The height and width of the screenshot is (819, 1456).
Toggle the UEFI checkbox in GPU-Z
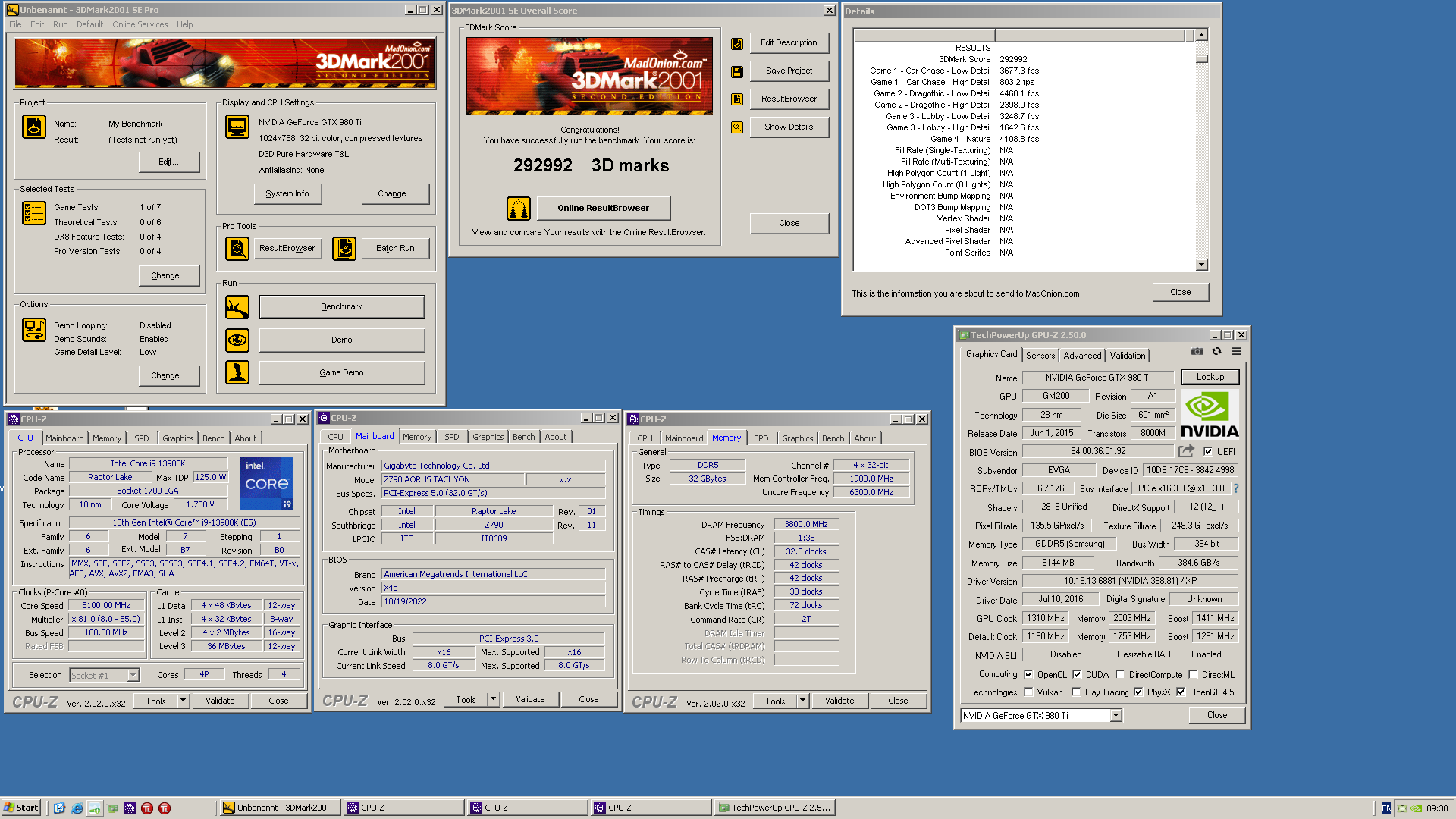(1208, 452)
